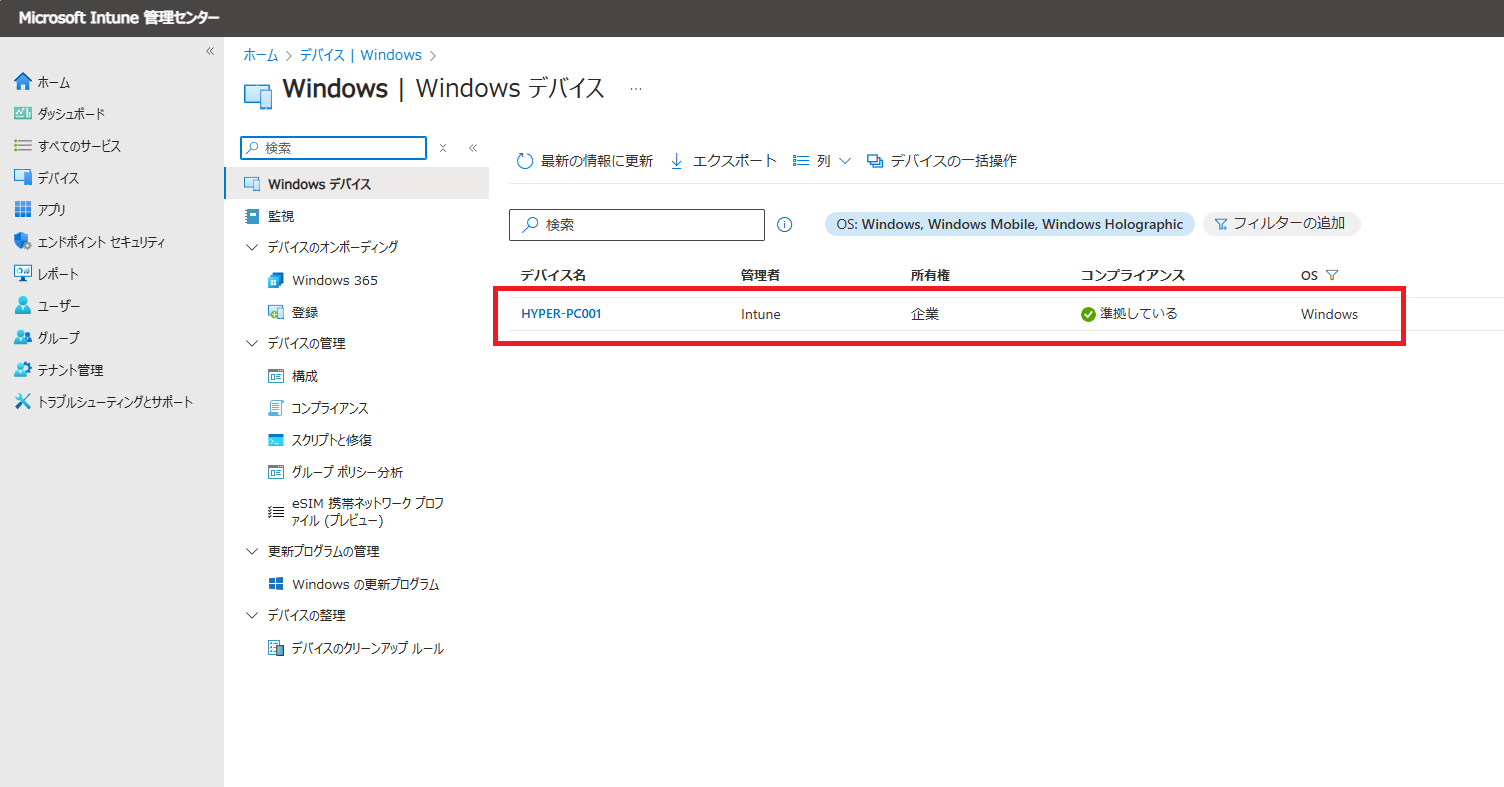
Task: Open すべてのサービス in left navigation
Action: pyautogui.click(x=79, y=146)
